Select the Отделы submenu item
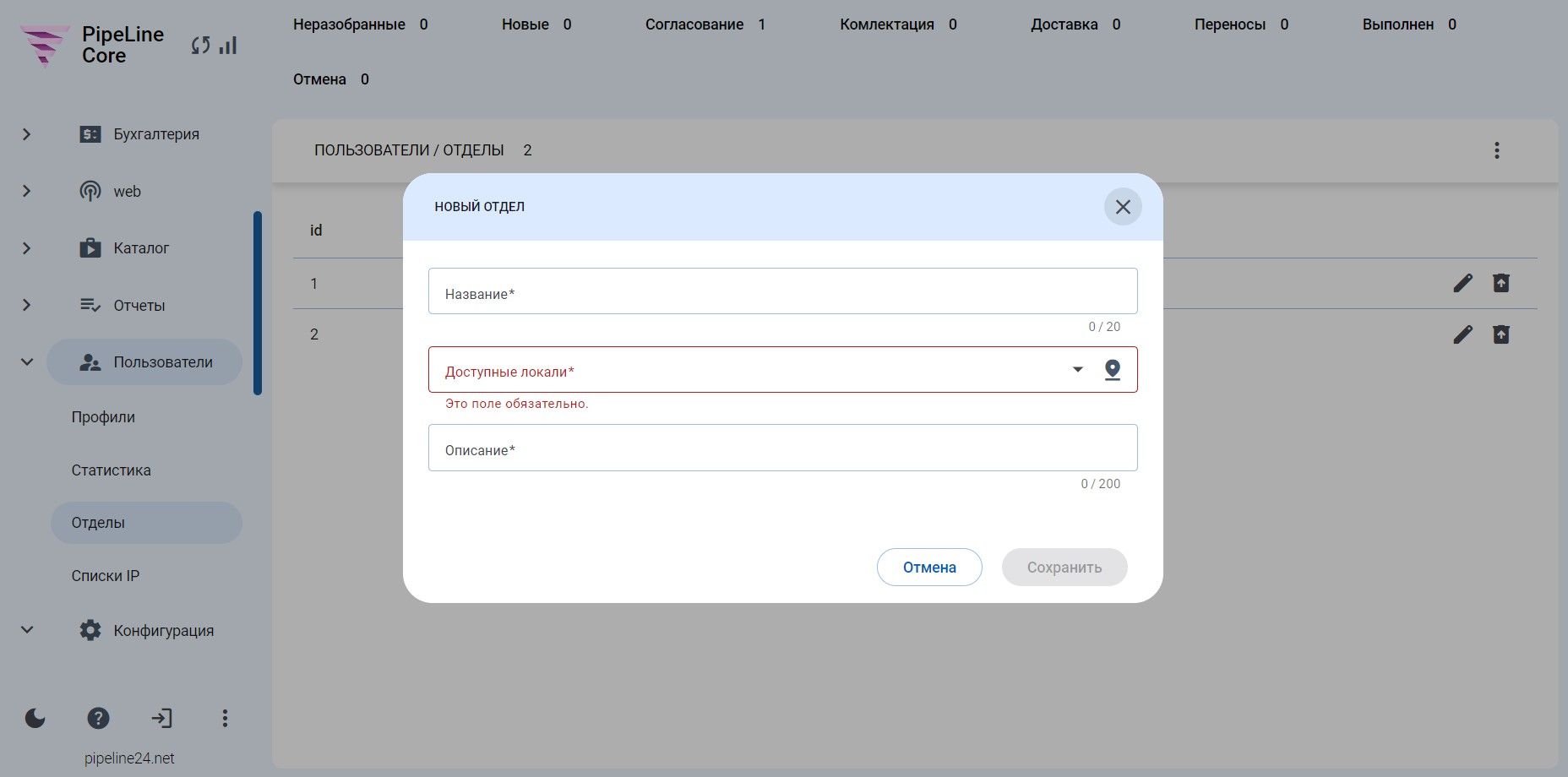This screenshot has height=777, width=1568. click(x=146, y=523)
